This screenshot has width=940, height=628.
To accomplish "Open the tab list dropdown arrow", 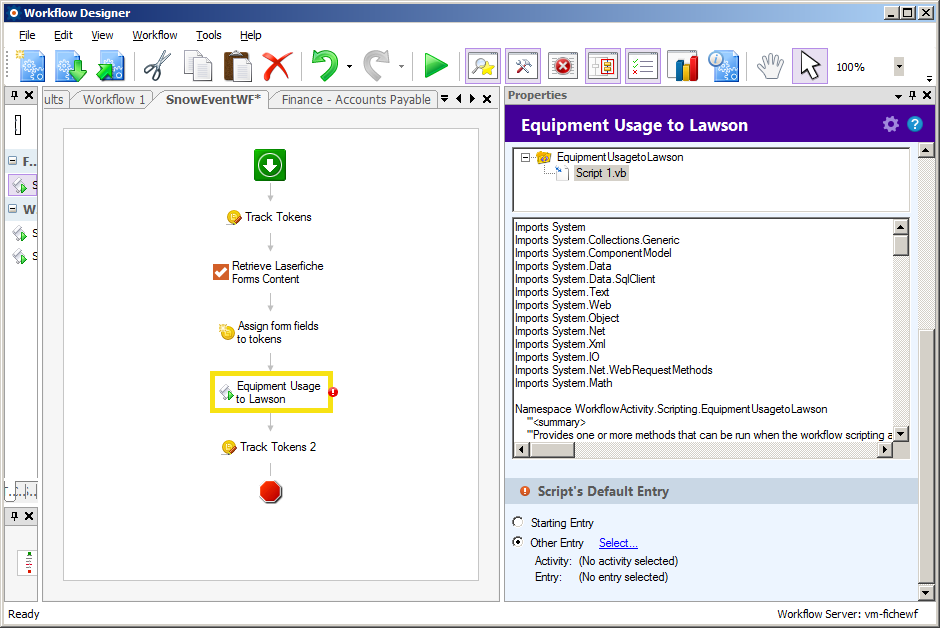I will click(x=445, y=99).
